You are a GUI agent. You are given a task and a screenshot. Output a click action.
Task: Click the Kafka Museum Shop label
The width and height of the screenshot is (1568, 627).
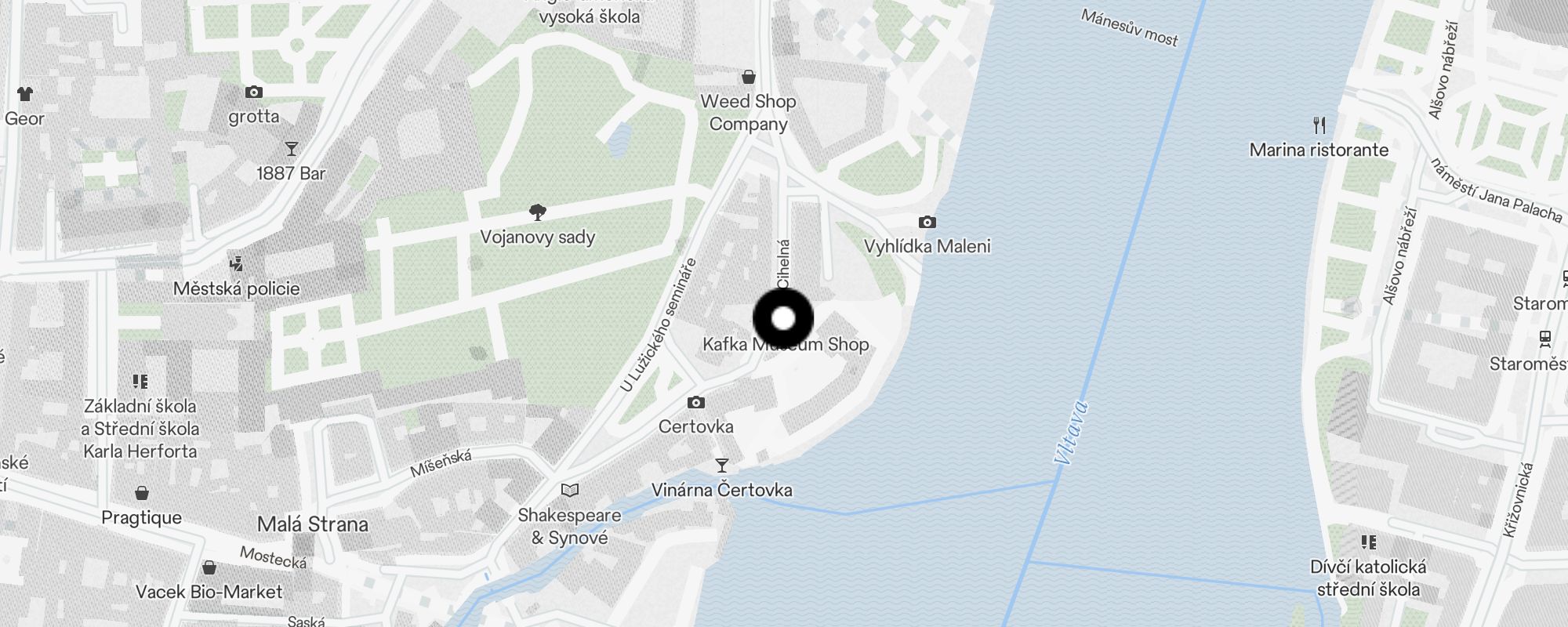pyautogui.click(x=786, y=345)
